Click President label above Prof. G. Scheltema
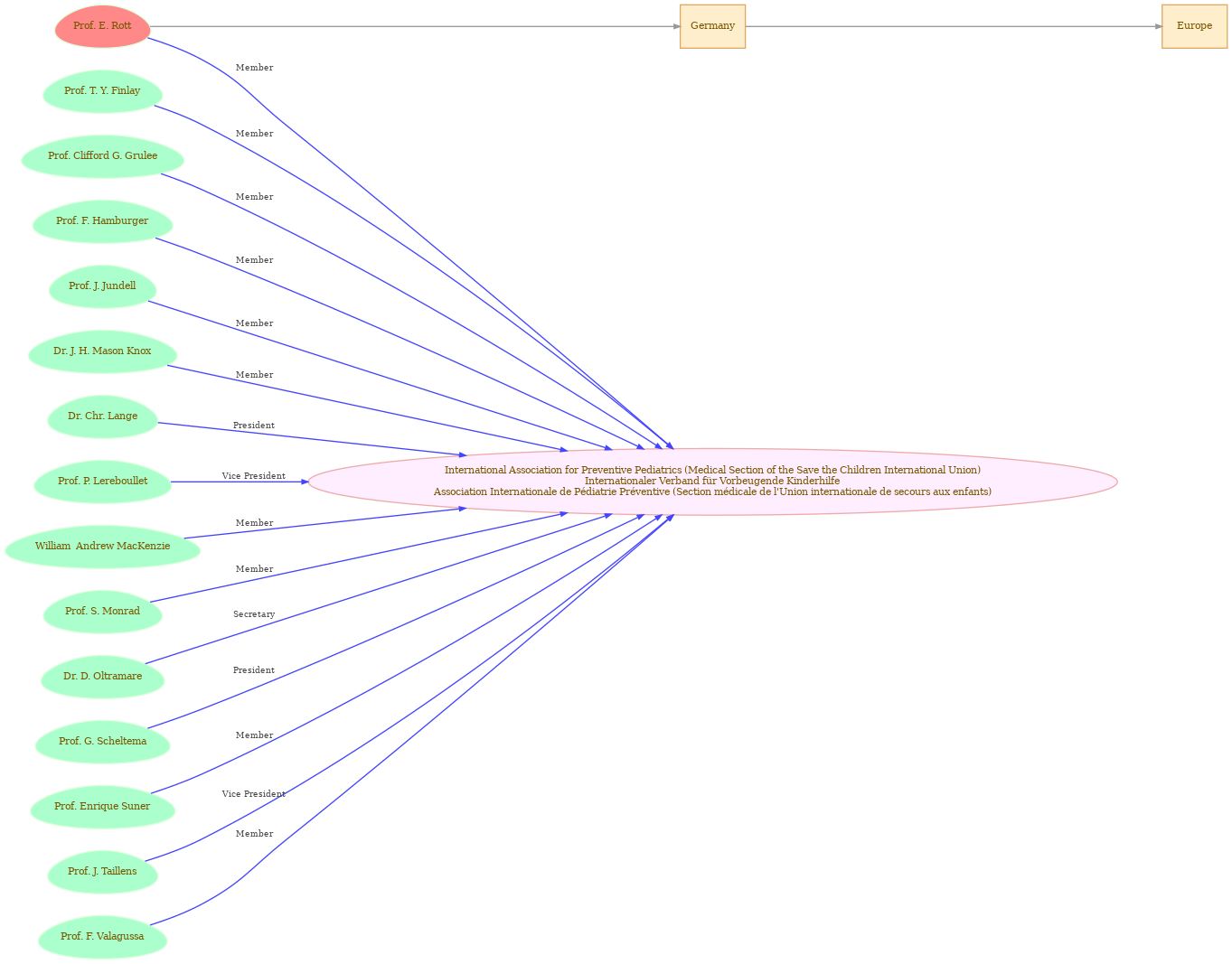 point(254,670)
